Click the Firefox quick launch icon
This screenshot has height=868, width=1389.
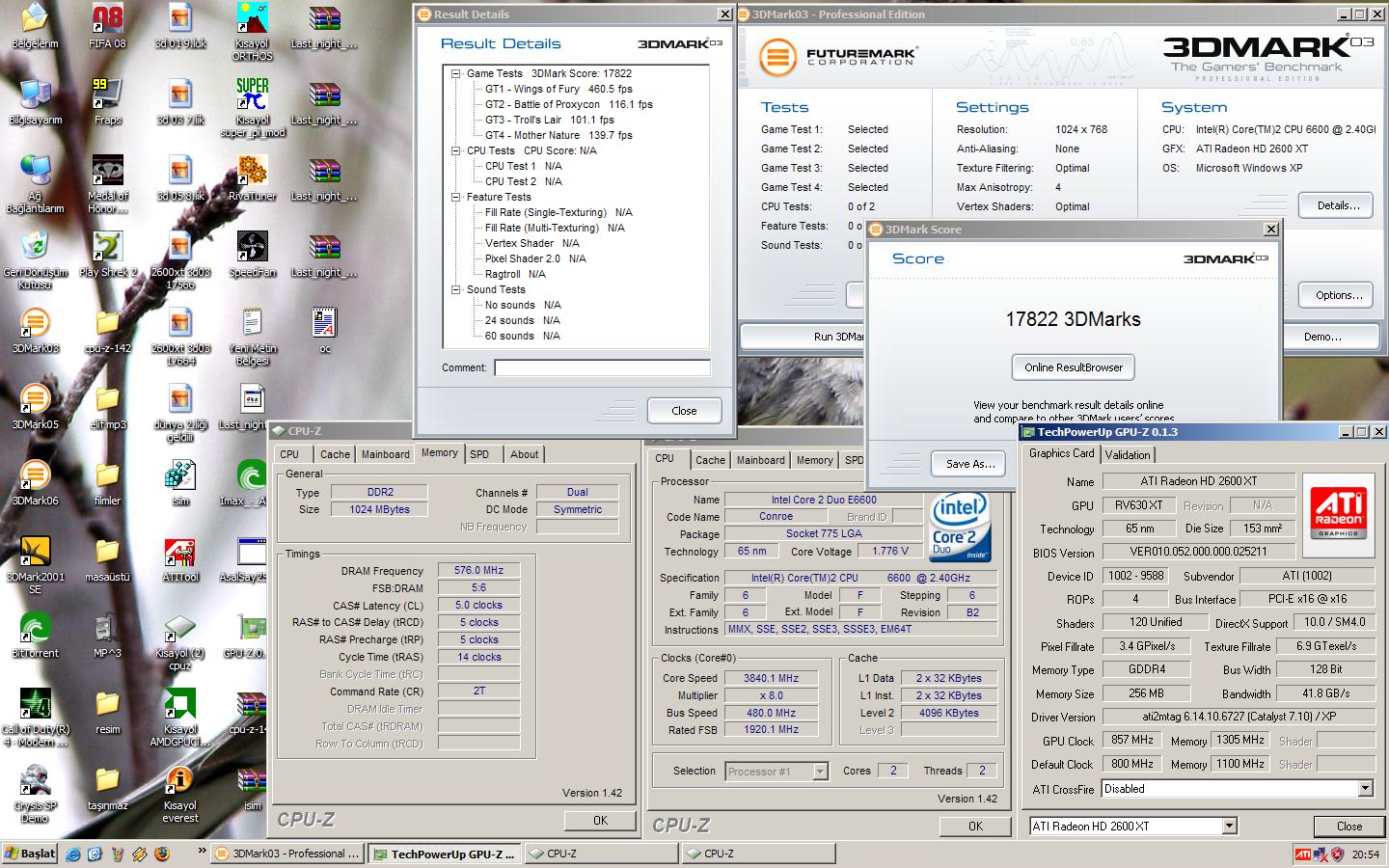[161, 854]
